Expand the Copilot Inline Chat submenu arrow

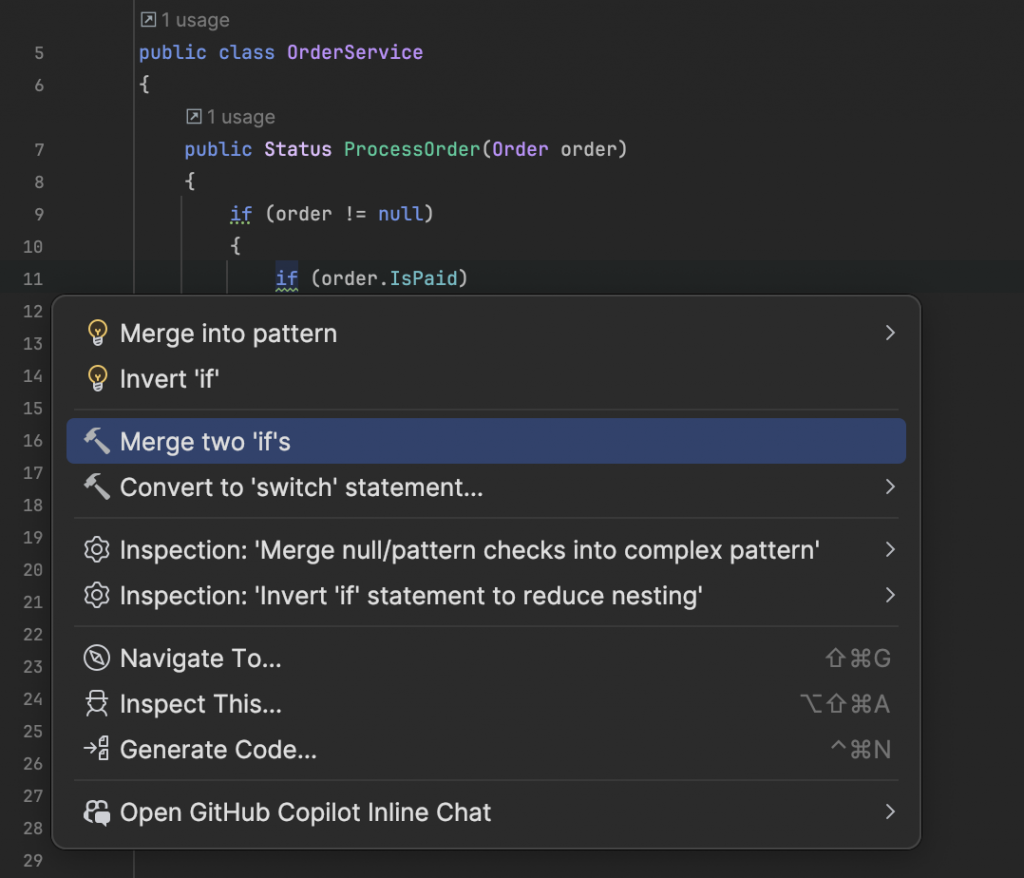pyautogui.click(x=890, y=812)
